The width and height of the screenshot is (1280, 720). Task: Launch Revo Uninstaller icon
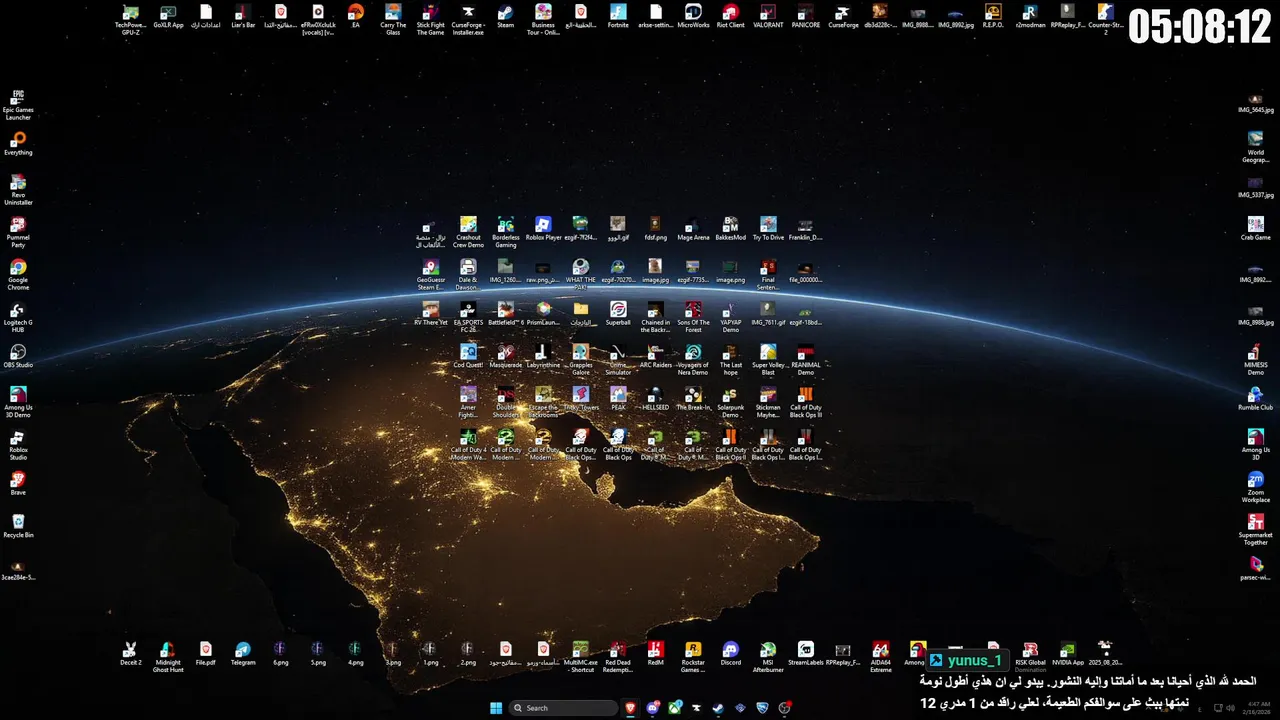click(x=18, y=190)
